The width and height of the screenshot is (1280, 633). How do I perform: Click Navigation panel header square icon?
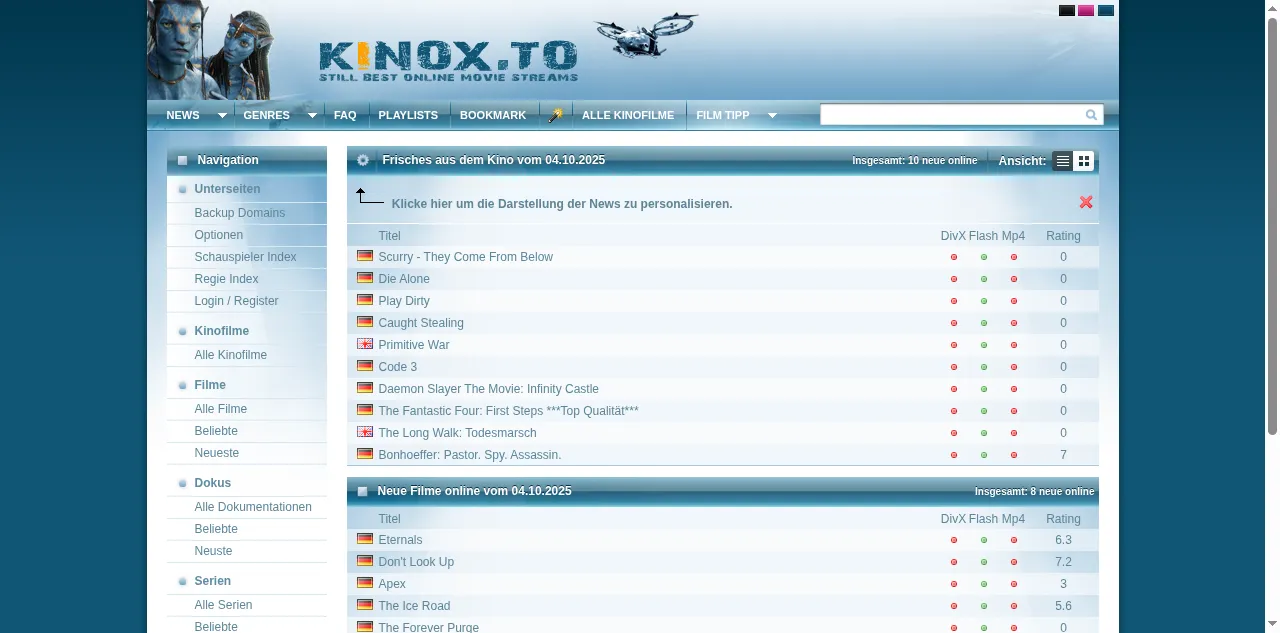pos(182,160)
